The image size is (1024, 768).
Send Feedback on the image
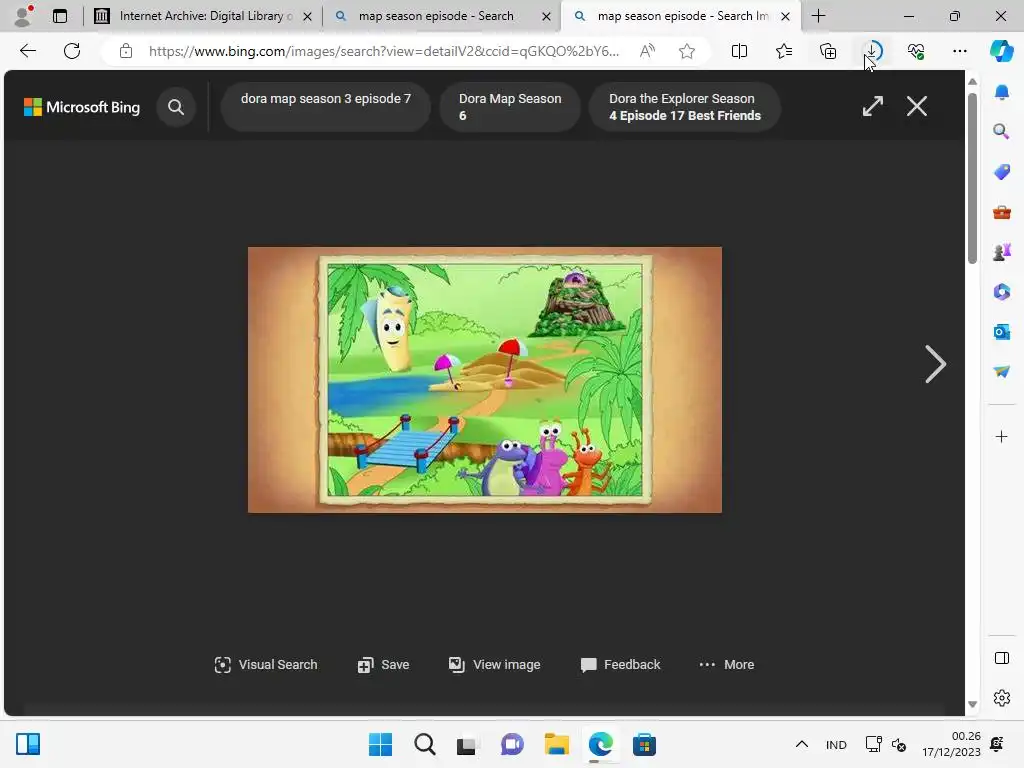620,665
